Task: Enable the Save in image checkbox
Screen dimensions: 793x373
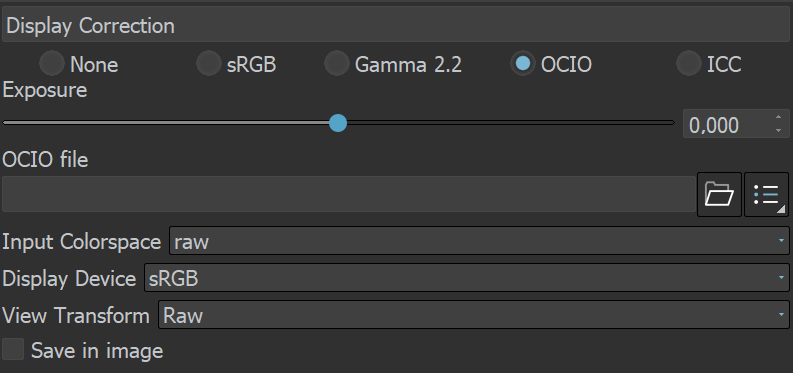Action: 13,350
